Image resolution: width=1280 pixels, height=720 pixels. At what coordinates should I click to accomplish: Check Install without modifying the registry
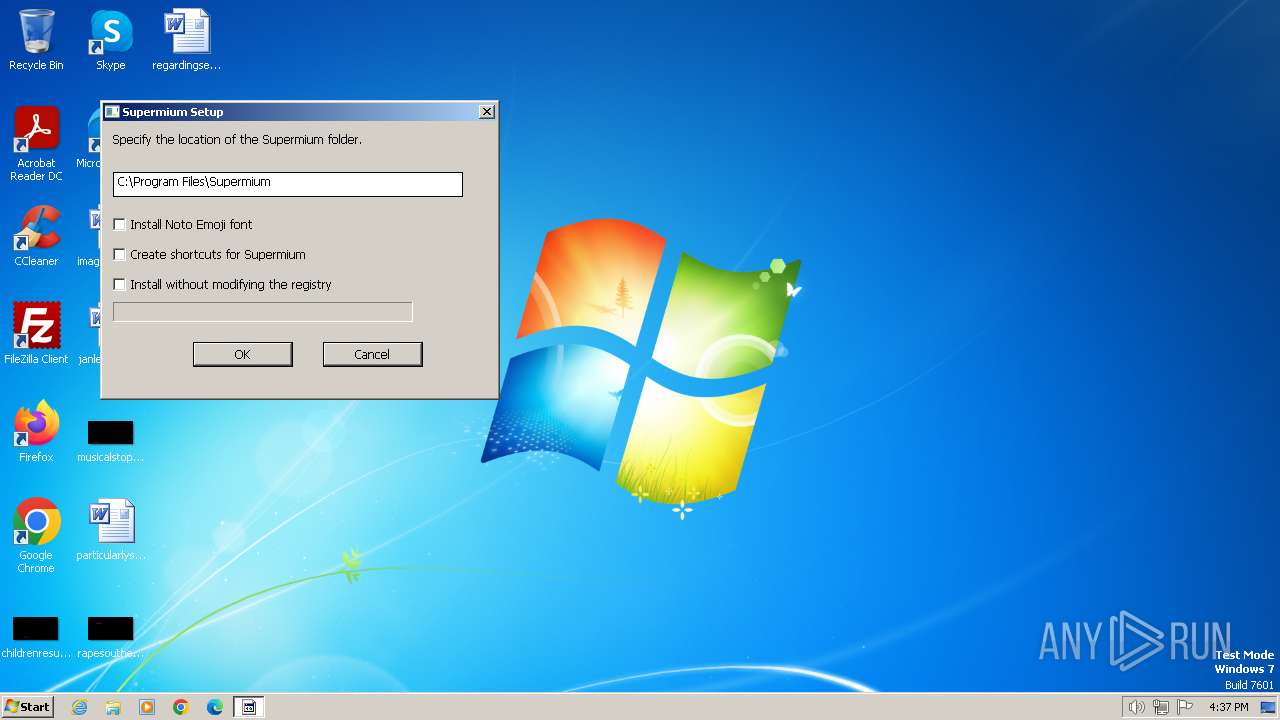[x=120, y=284]
